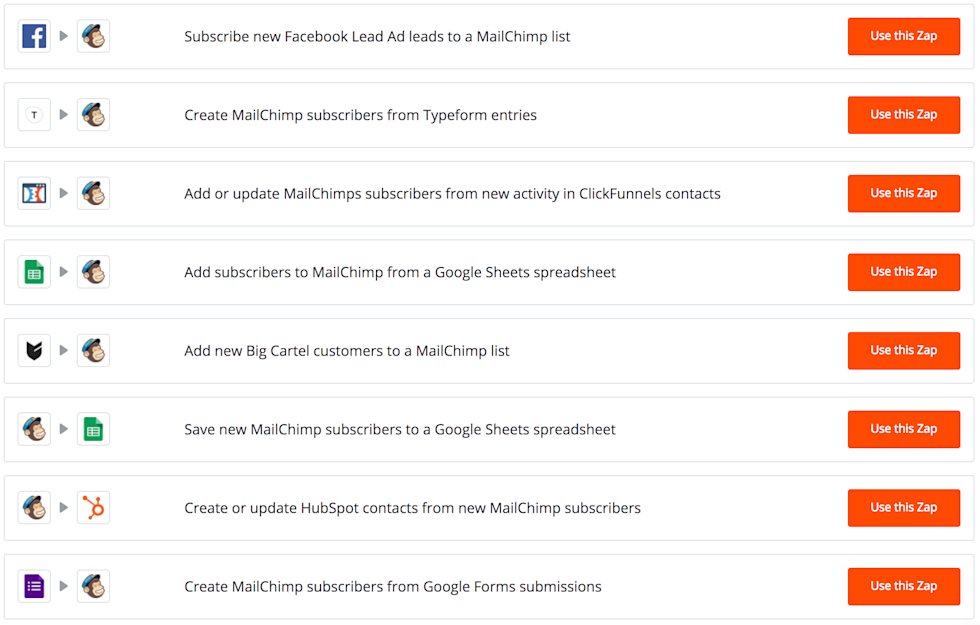
Task: Click the Big Cartel icon
Action: (34, 350)
